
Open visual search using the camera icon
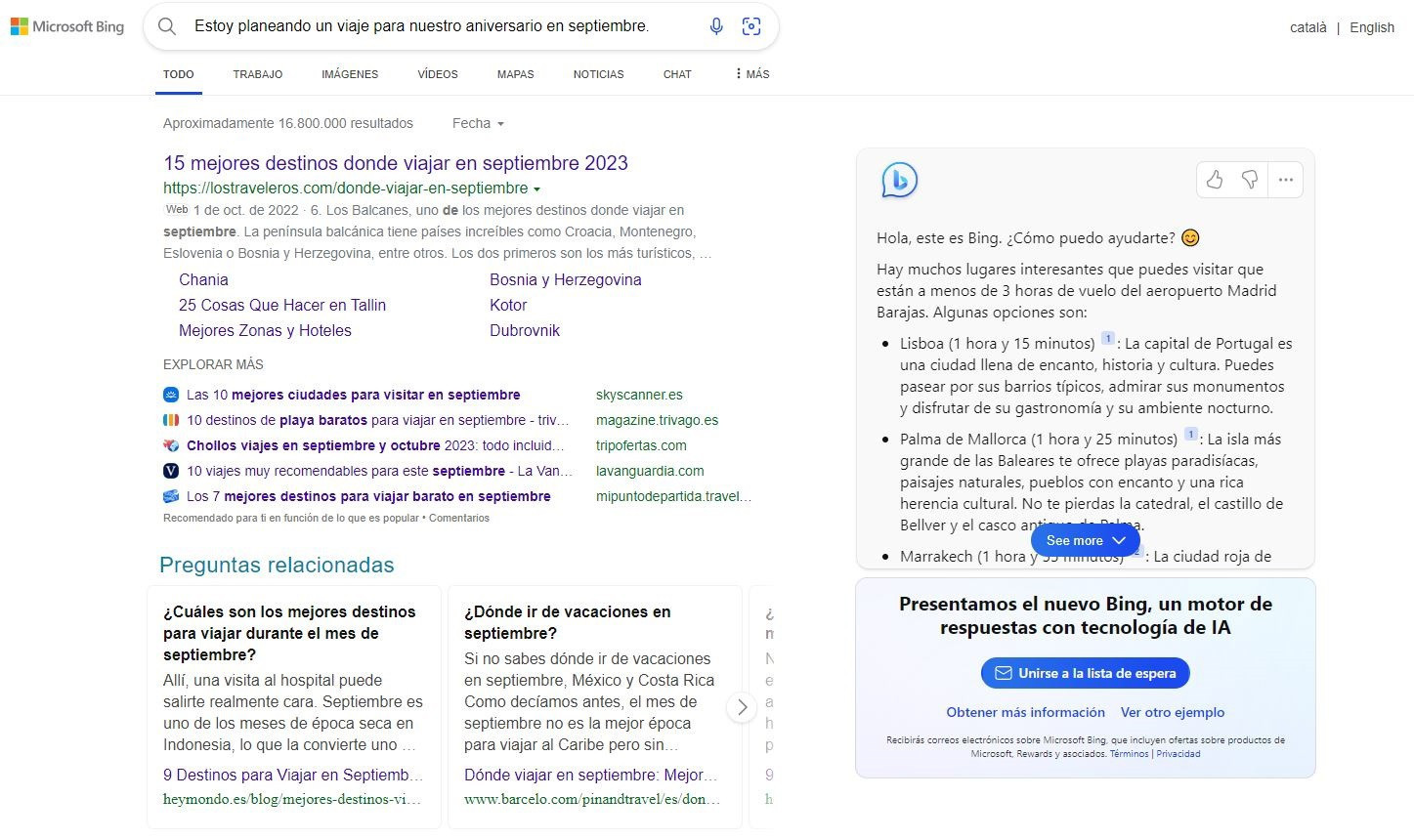(751, 26)
